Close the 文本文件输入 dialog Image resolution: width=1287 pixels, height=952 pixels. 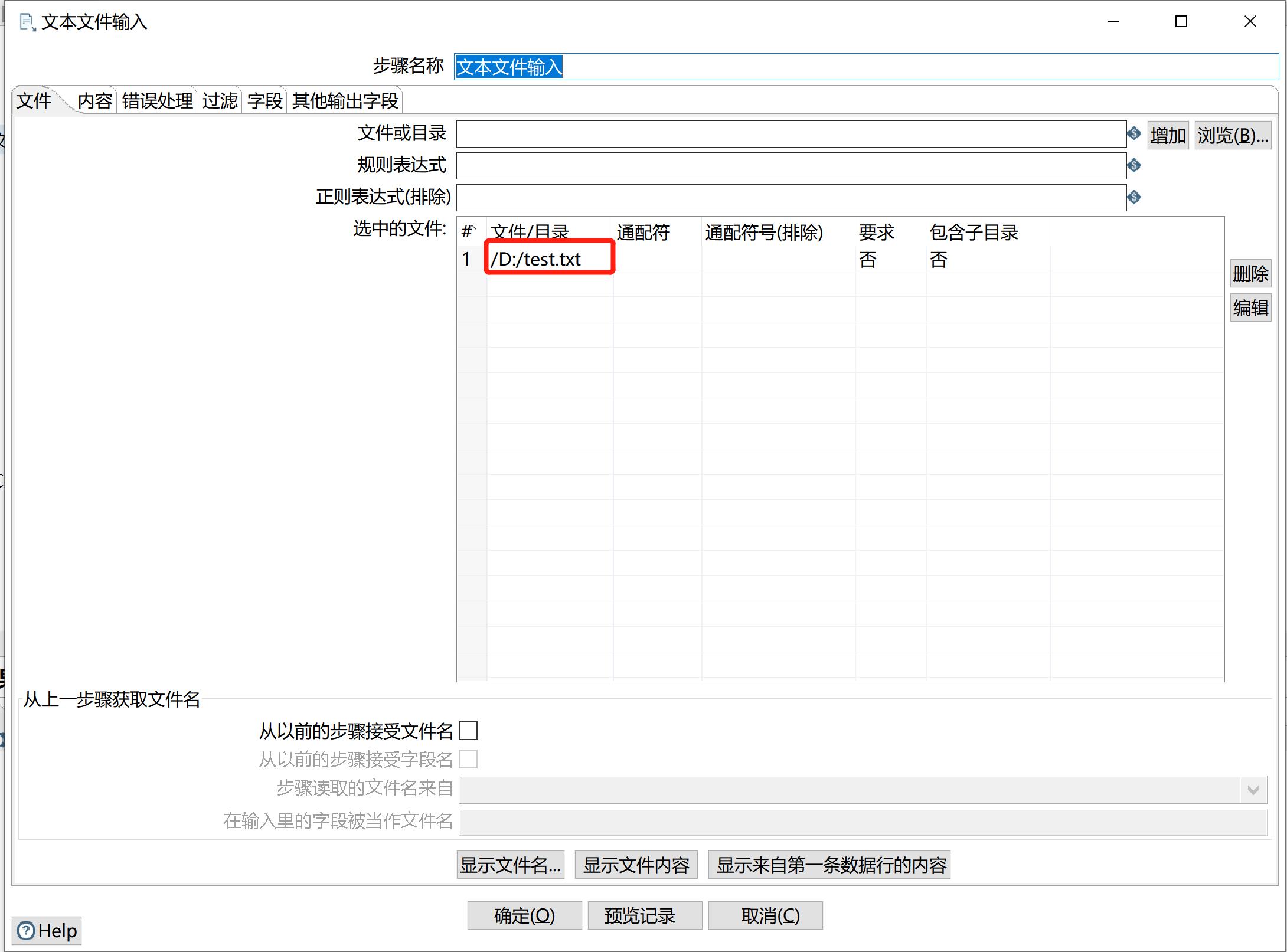point(1250,22)
